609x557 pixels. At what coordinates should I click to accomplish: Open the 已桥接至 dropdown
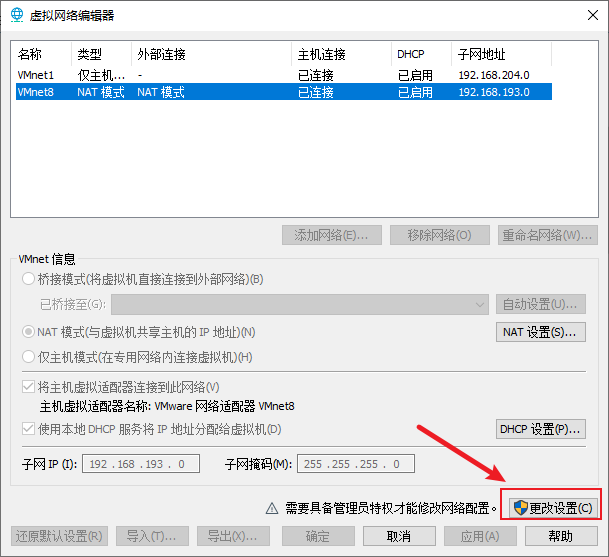point(300,304)
